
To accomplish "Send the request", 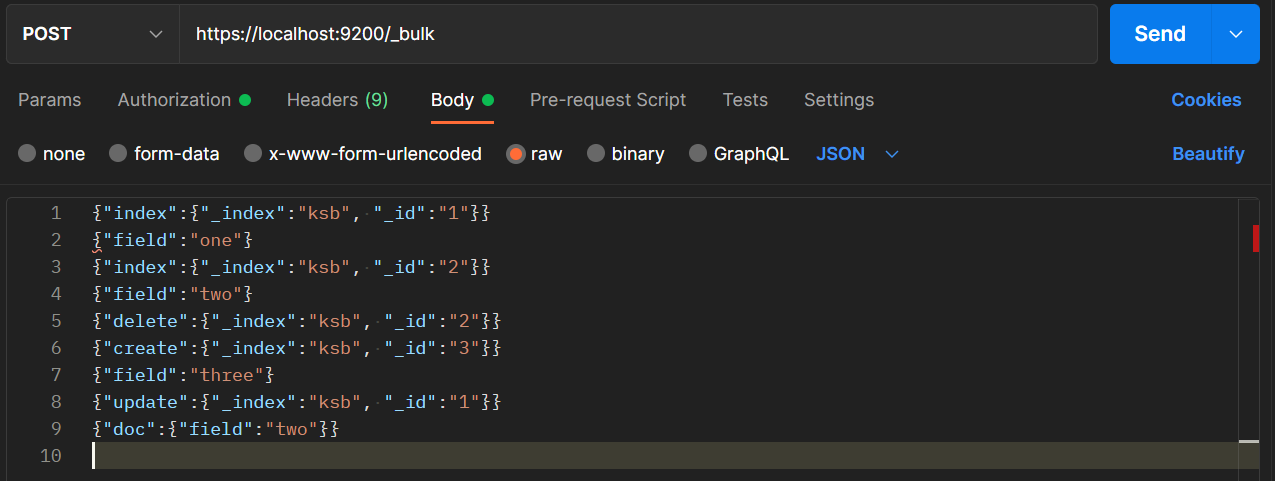I will point(1160,34).
